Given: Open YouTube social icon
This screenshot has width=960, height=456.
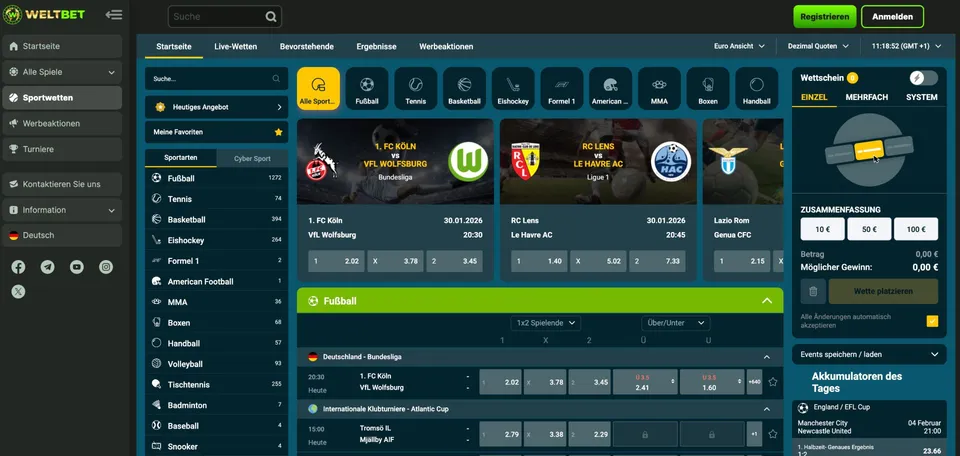Looking at the screenshot, I should [77, 267].
